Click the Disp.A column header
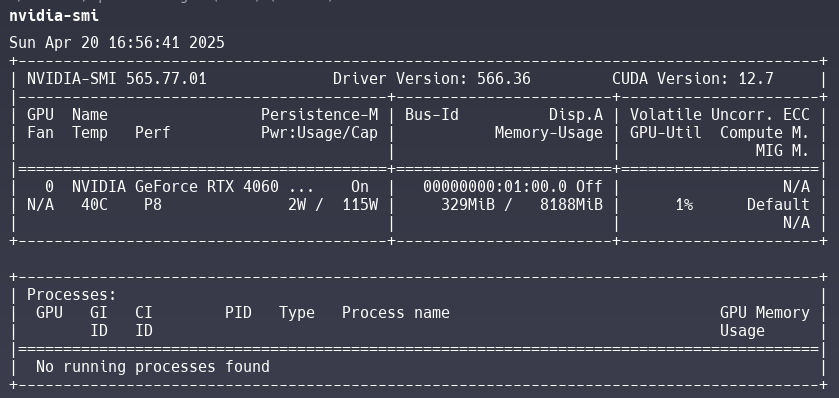 pyautogui.click(x=576, y=115)
